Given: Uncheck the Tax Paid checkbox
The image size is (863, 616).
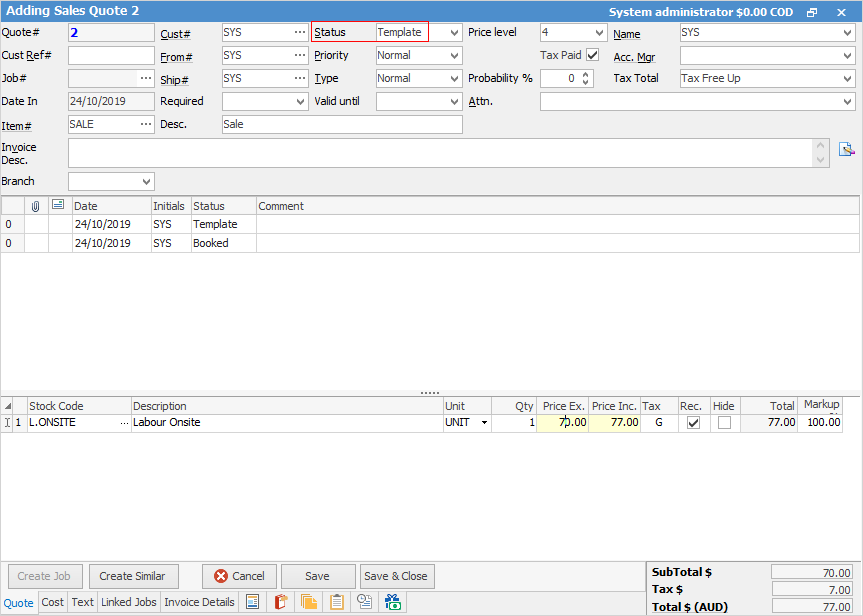Looking at the screenshot, I should (593, 55).
